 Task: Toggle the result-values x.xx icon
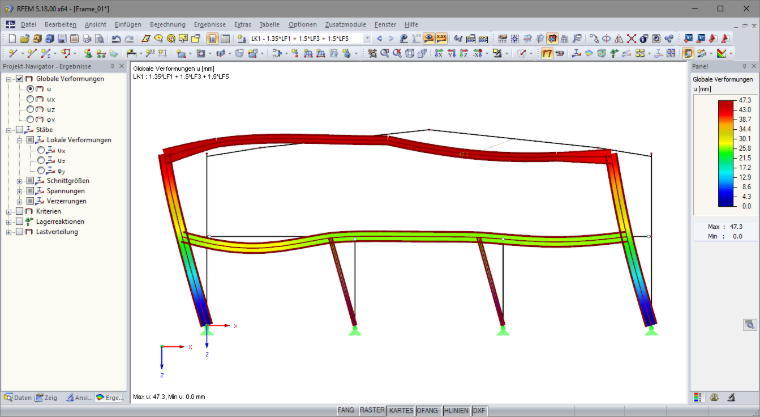(441, 38)
